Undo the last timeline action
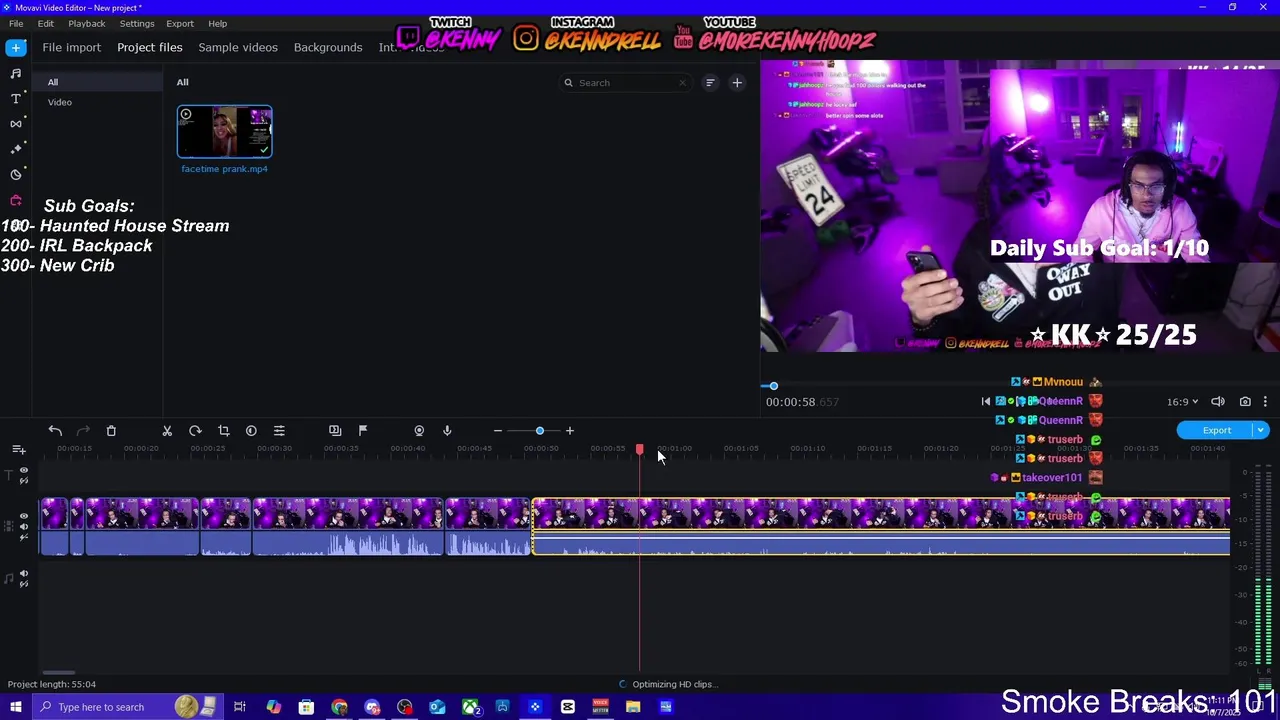The height and width of the screenshot is (720, 1280). 55,431
